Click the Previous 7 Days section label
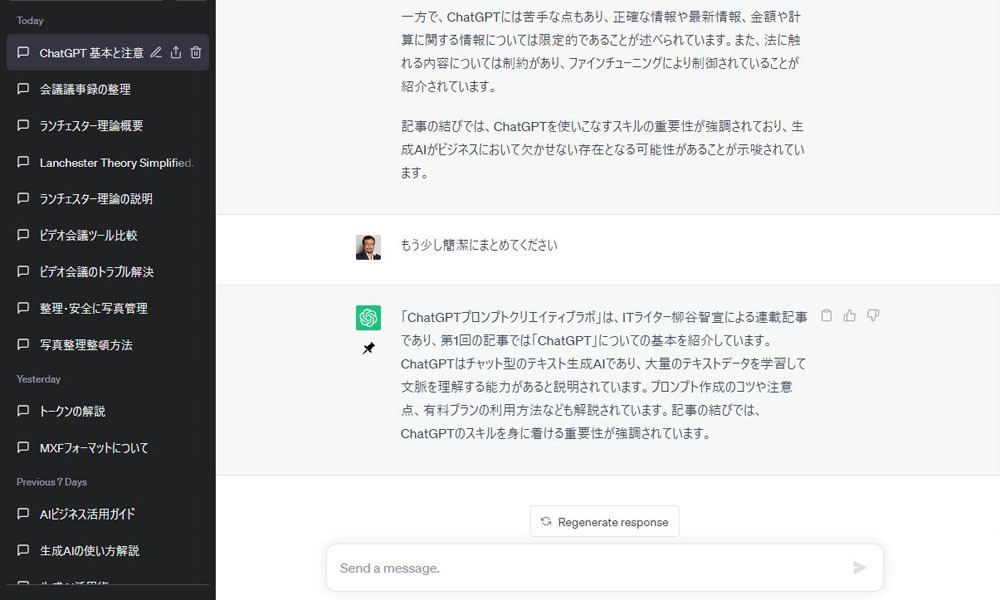This screenshot has width=1000, height=600. [x=52, y=482]
